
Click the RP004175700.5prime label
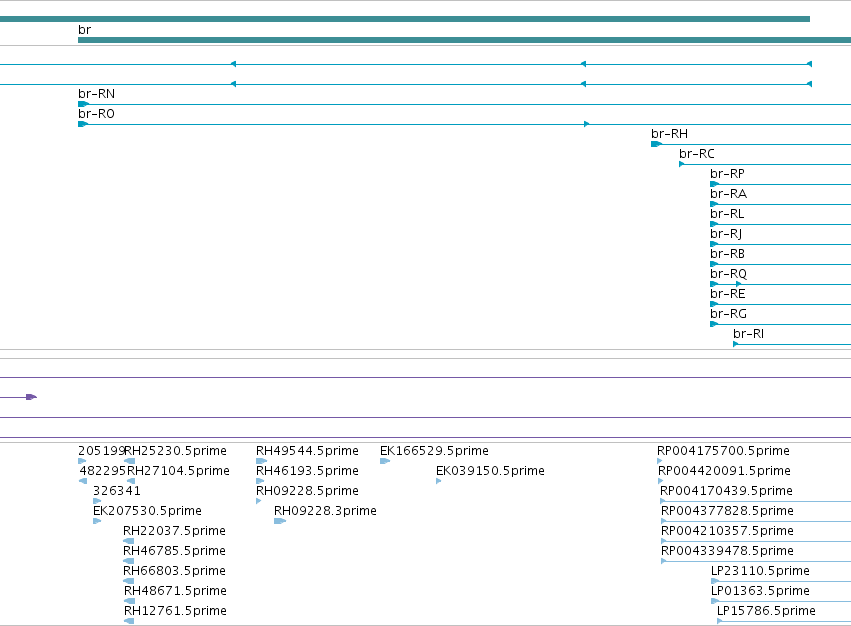723,451
